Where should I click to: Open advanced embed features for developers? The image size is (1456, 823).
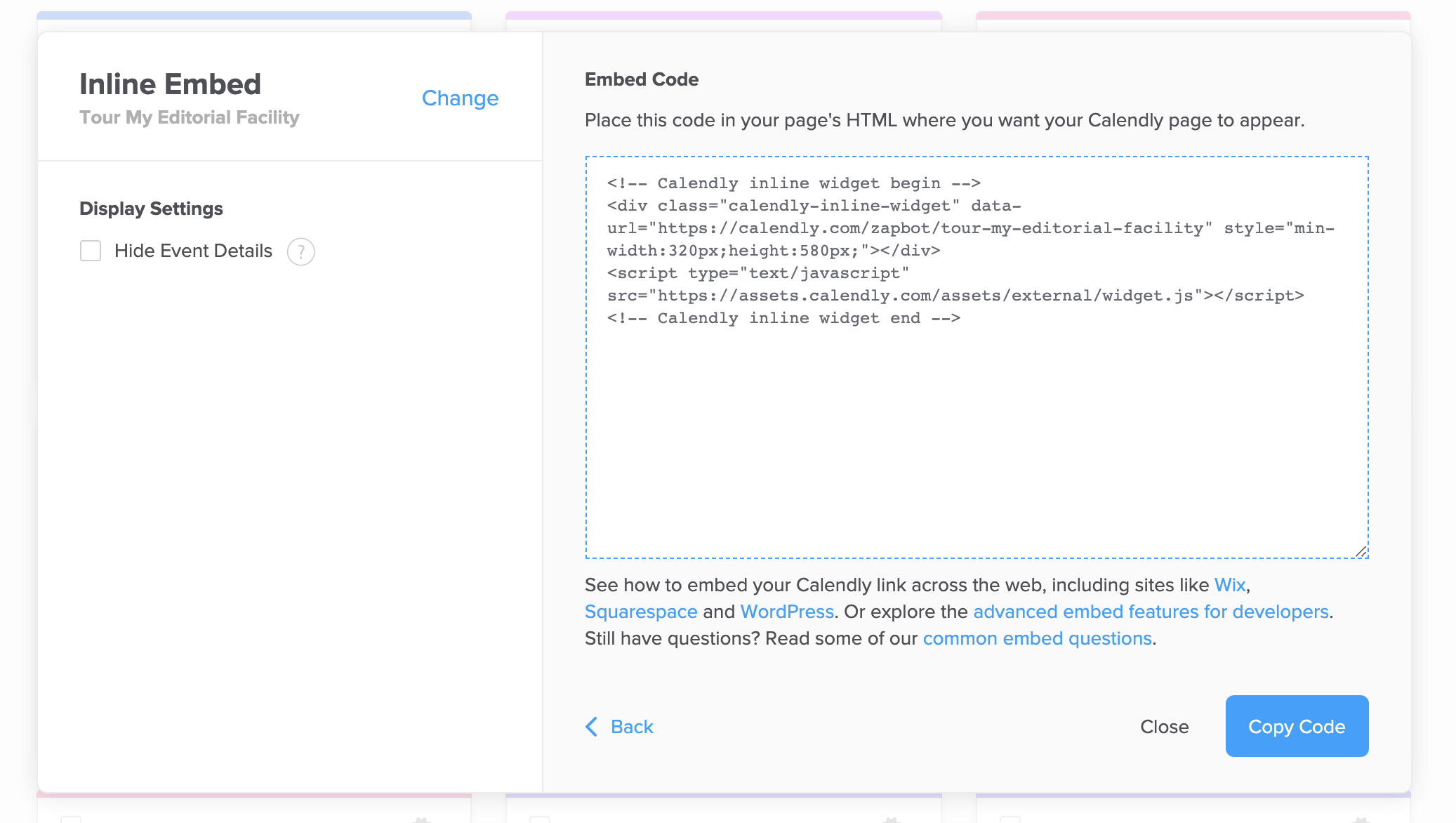1151,612
